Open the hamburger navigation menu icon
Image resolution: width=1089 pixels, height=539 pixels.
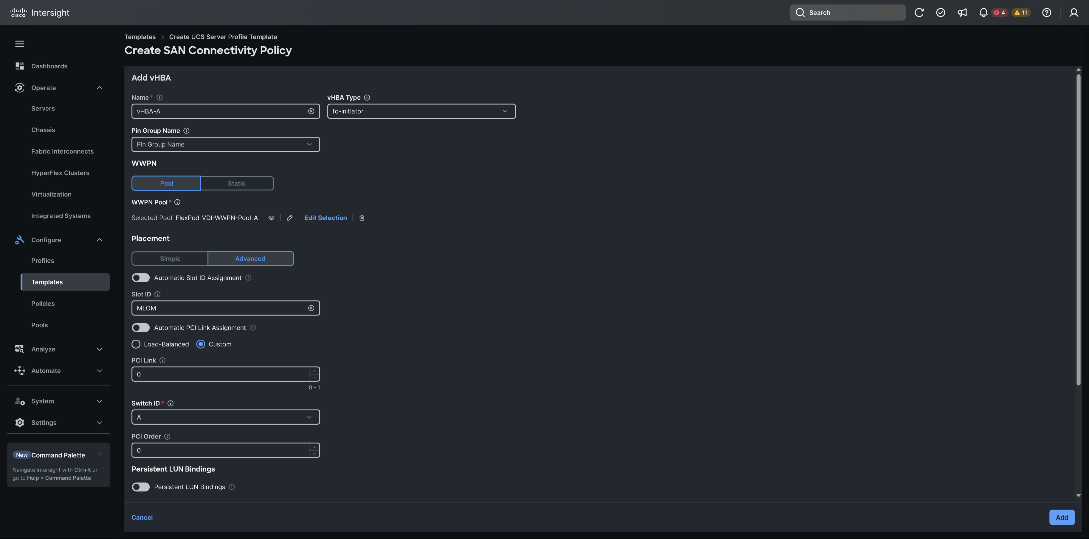tap(19, 44)
